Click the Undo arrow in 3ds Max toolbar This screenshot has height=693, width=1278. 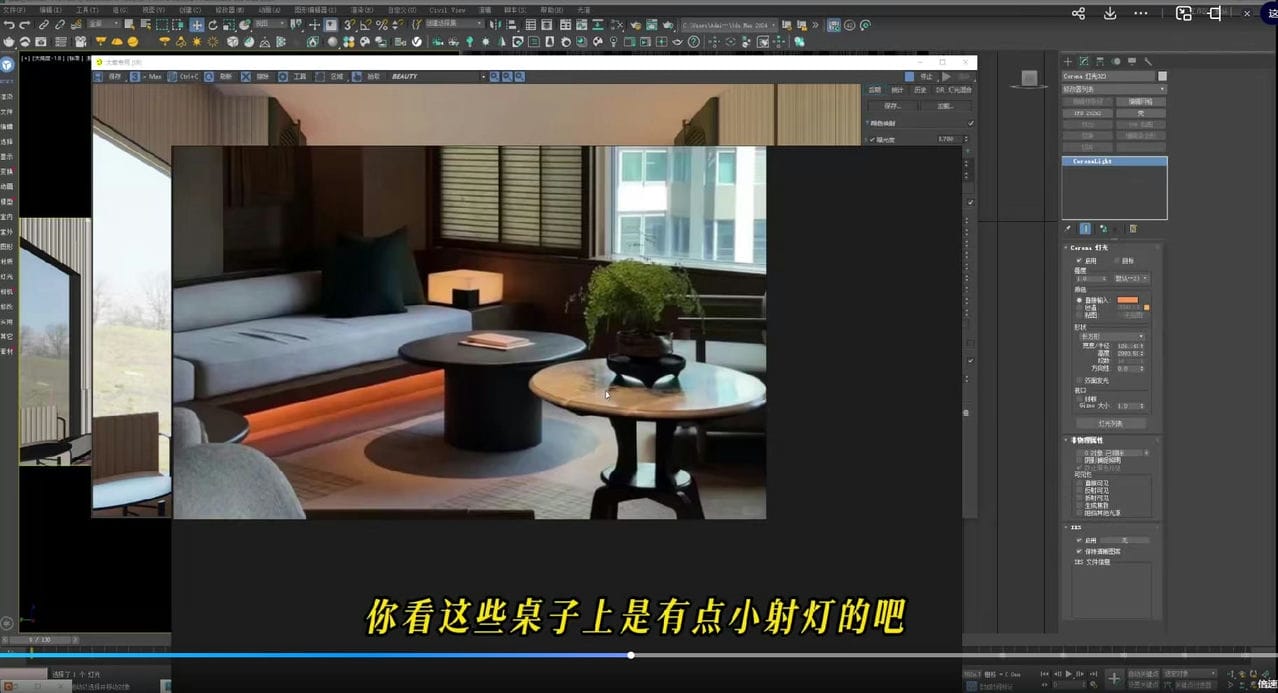9,25
